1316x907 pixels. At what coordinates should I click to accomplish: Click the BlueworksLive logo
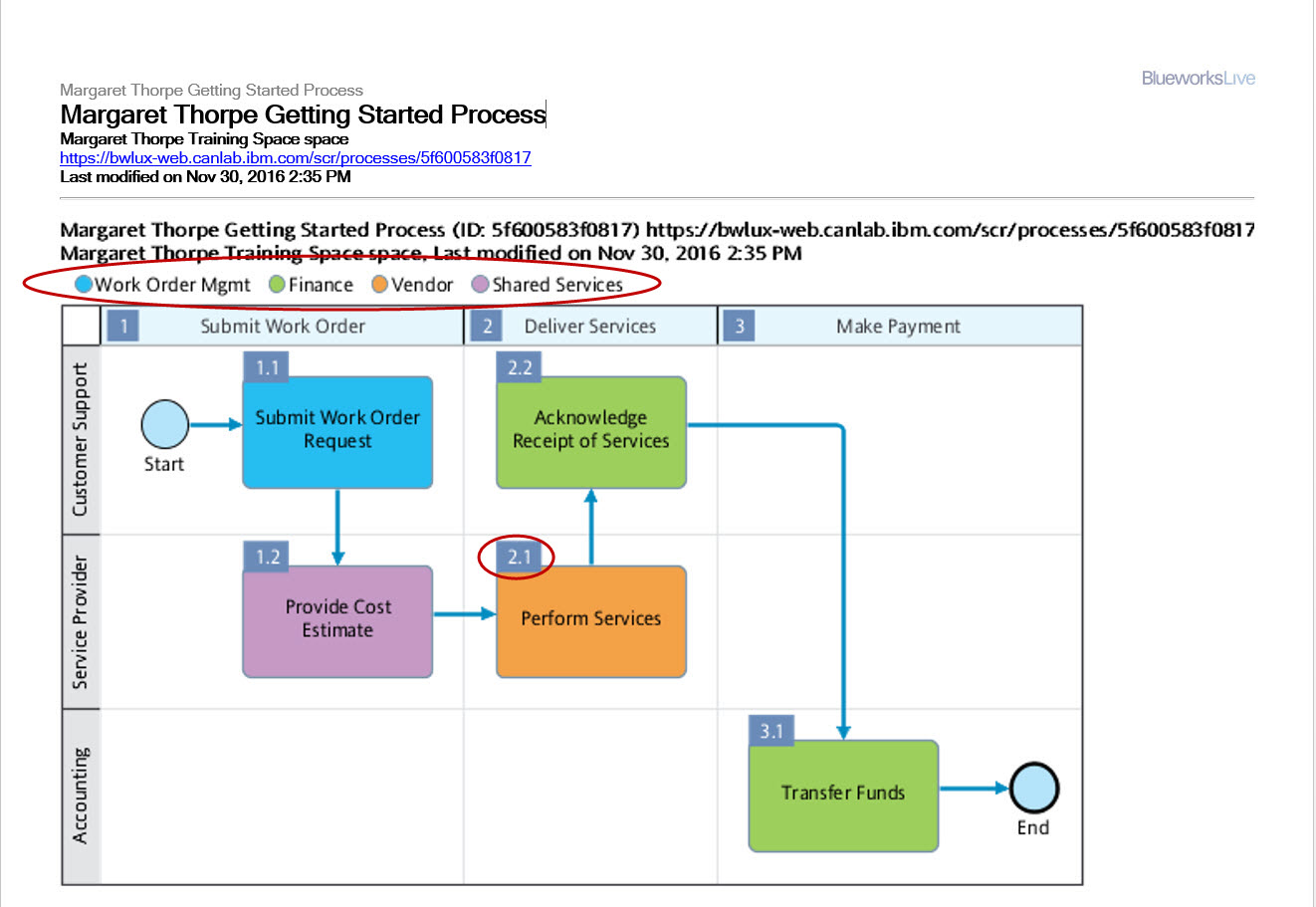(x=1198, y=78)
